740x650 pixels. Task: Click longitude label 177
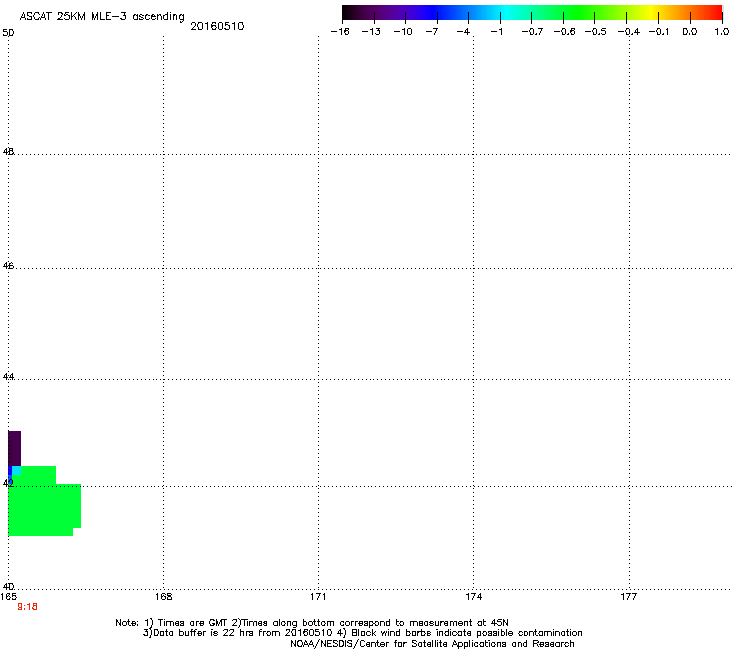[629, 597]
